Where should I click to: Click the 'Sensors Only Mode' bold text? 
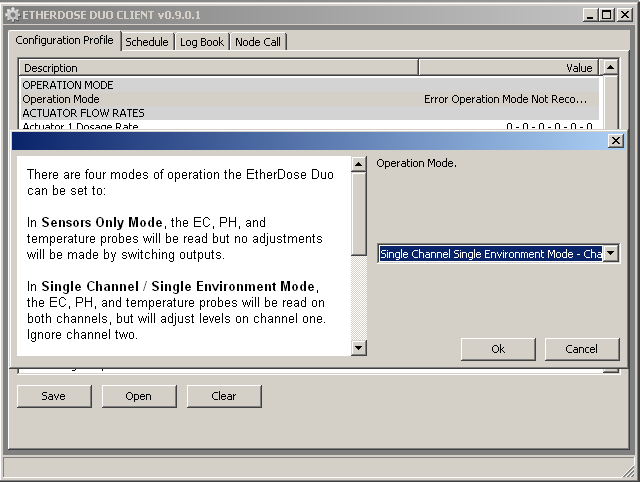click(x=102, y=222)
